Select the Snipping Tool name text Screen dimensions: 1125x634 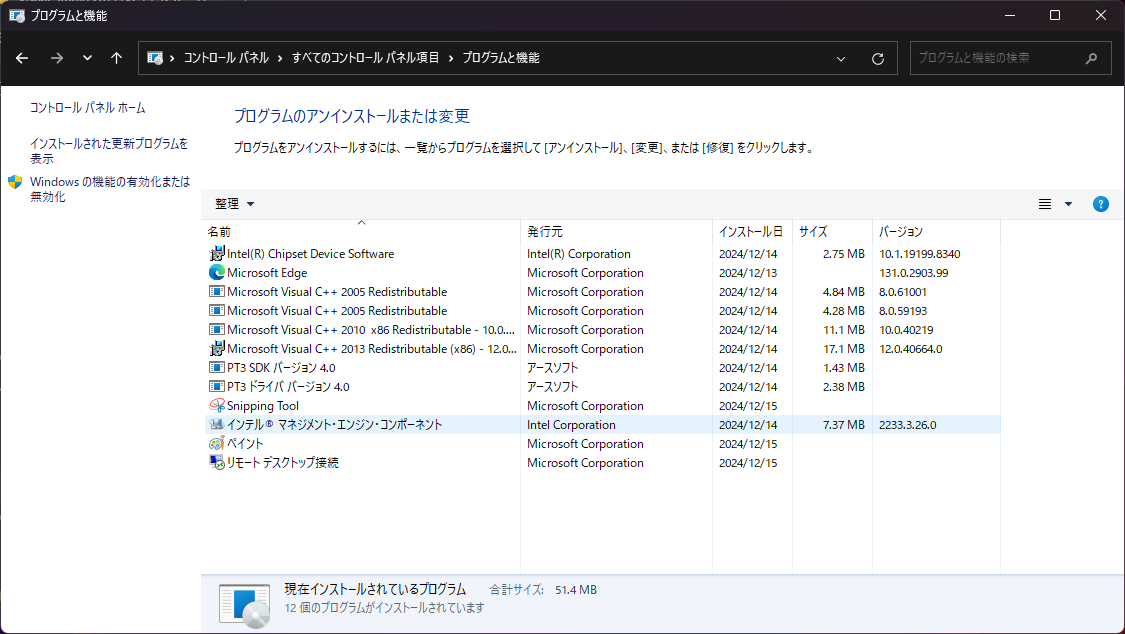263,406
